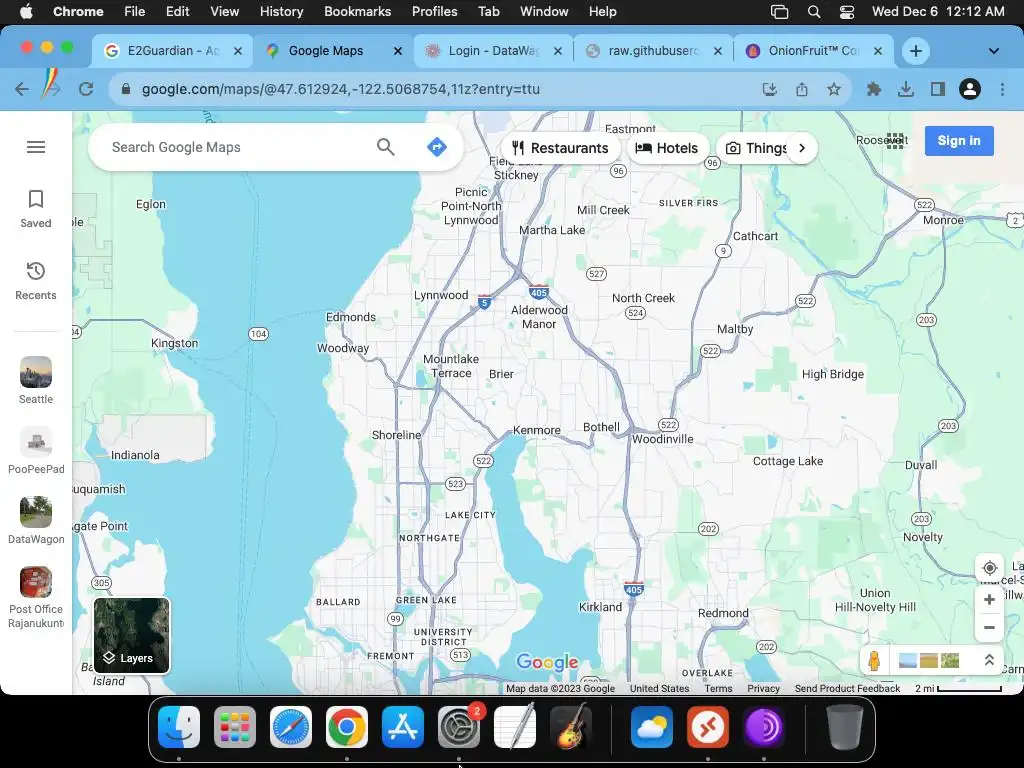
Task: Go back to the previous page
Action: pyautogui.click(x=22, y=89)
